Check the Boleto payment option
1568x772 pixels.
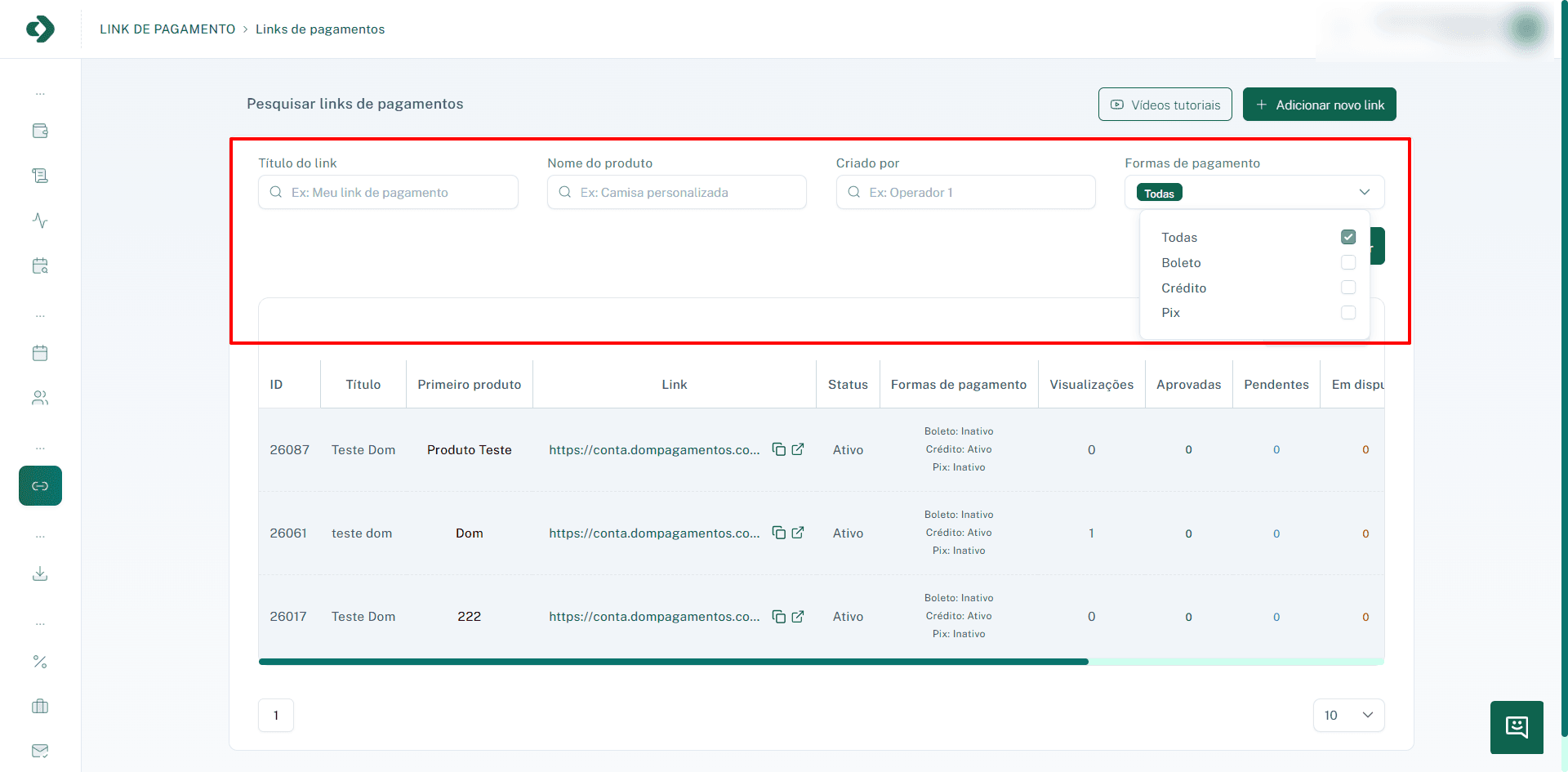click(x=1348, y=262)
